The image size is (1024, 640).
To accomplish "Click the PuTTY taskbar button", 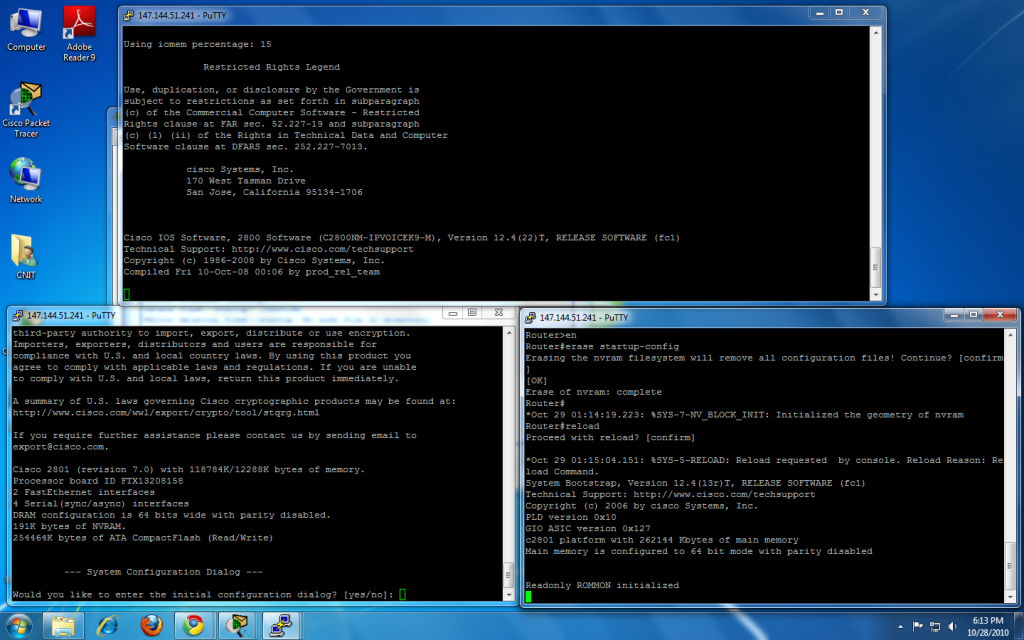I will click(280, 625).
